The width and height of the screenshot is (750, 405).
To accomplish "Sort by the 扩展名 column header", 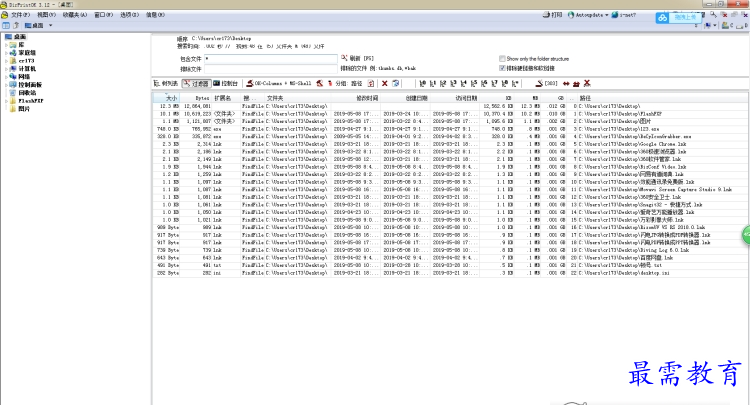I will 226,98.
